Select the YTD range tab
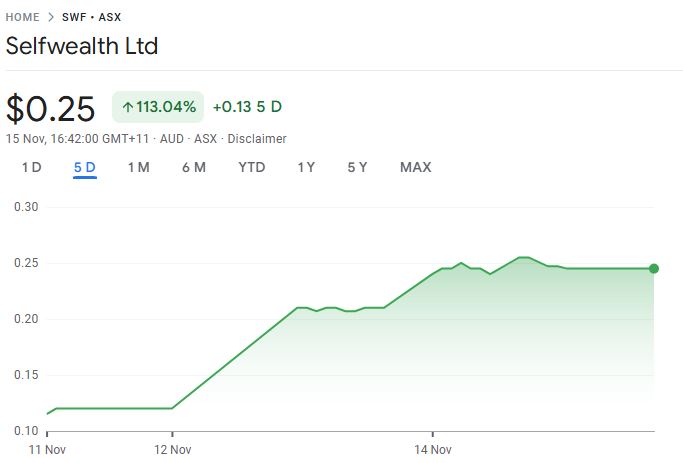 (x=252, y=167)
